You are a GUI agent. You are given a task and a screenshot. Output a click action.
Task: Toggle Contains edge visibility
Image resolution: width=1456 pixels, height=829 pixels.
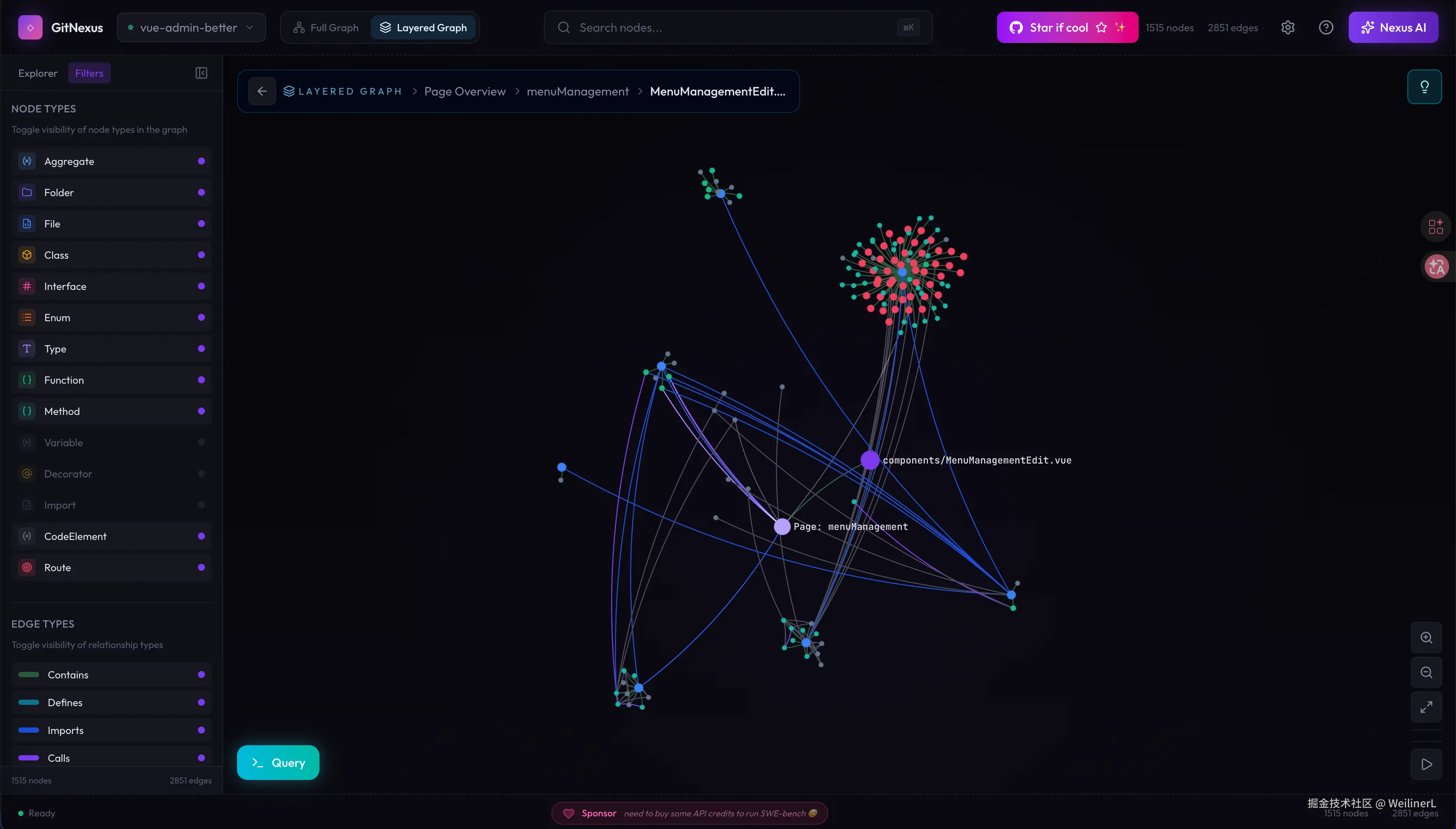tap(201, 674)
